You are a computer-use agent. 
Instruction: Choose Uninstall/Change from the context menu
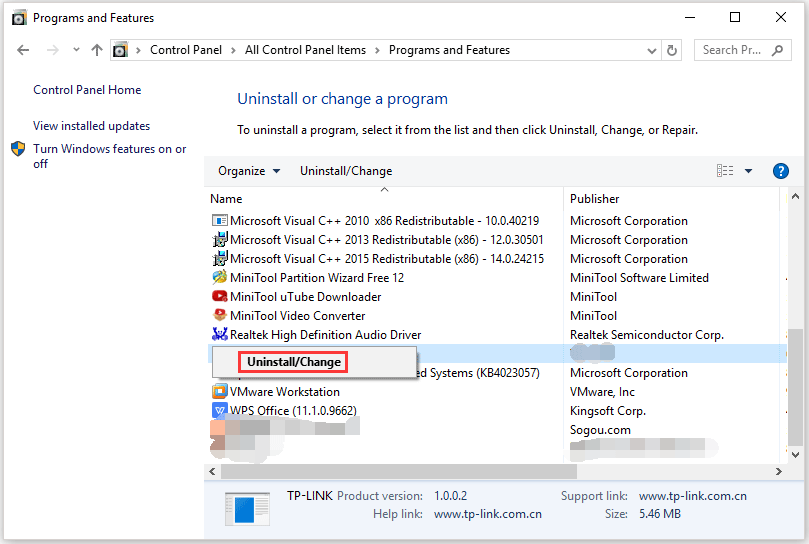pos(293,362)
